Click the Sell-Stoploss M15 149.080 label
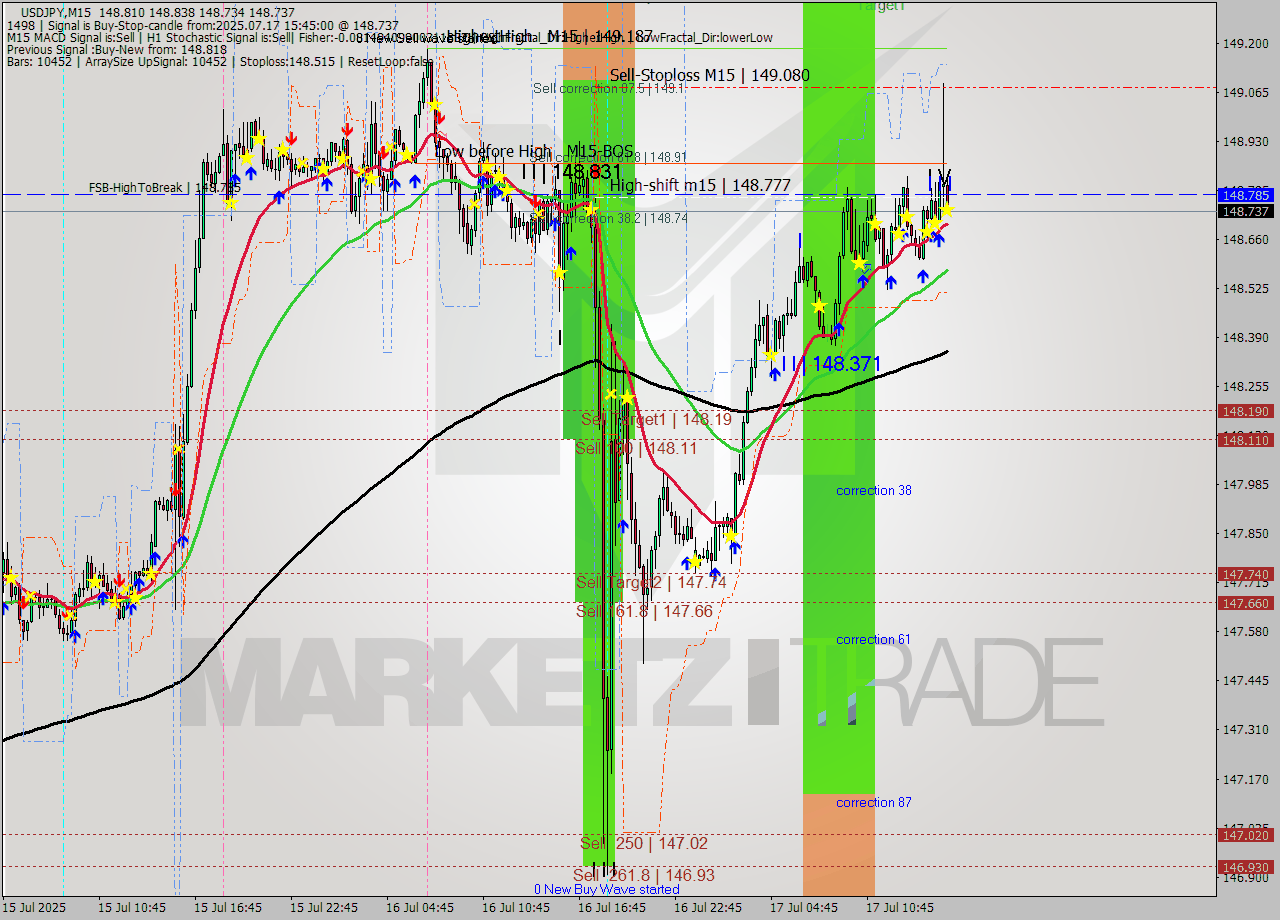 710,75
